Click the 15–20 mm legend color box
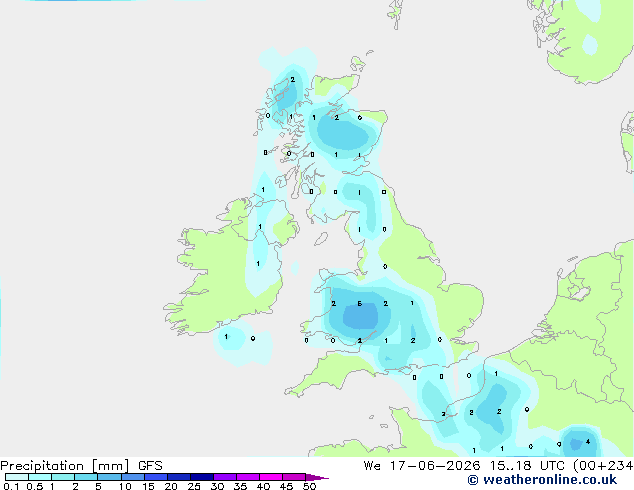 point(155,477)
